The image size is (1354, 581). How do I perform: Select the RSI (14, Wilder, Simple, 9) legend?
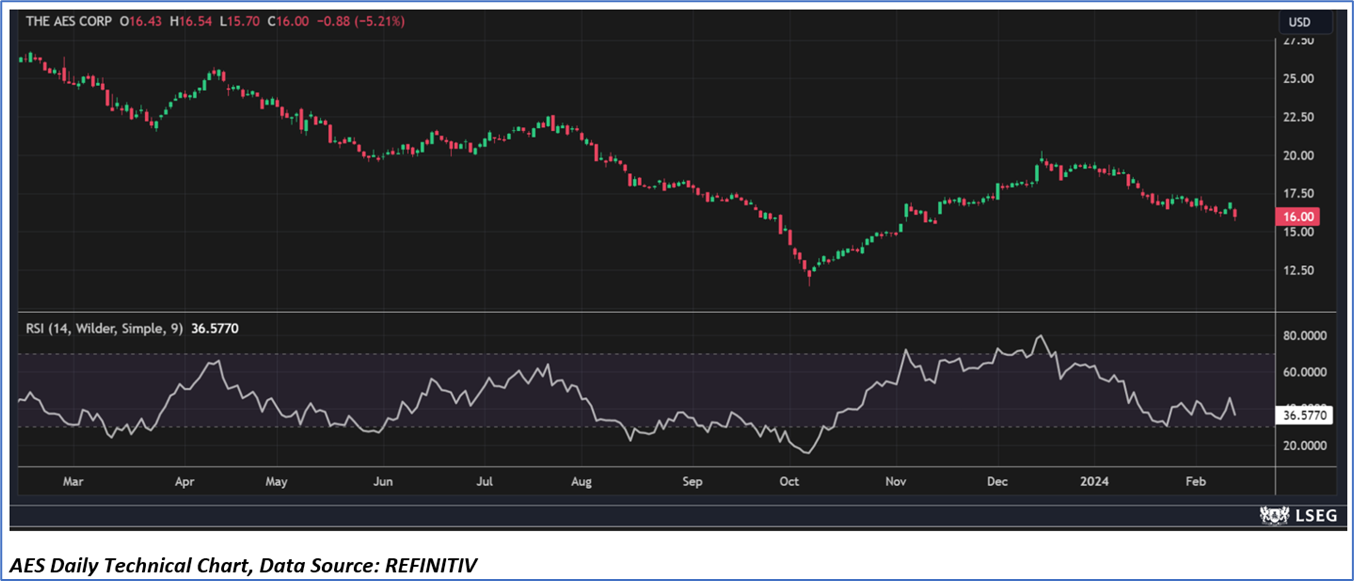pos(101,327)
